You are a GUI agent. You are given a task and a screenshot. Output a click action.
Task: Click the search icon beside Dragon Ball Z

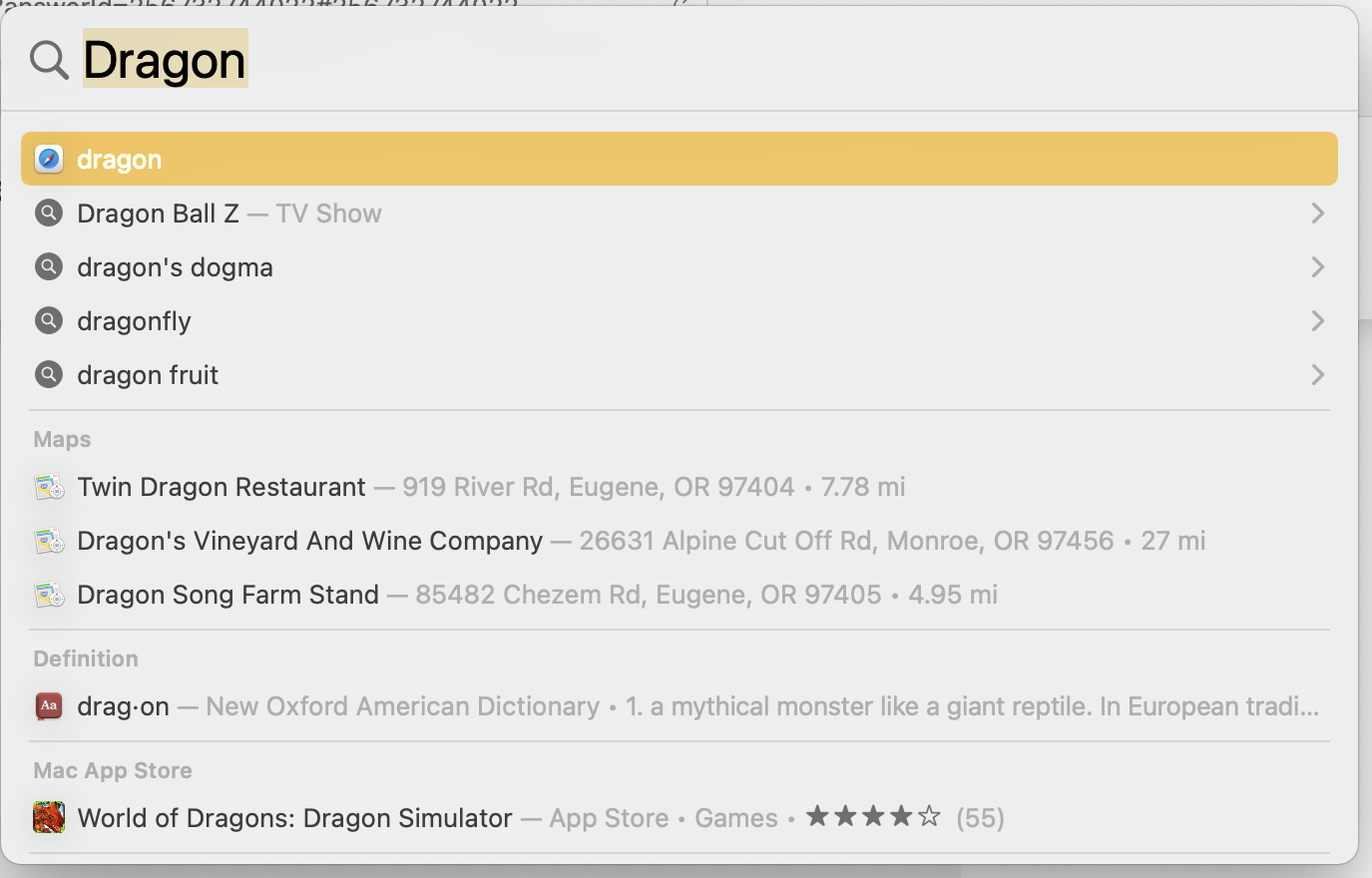pyautogui.click(x=49, y=213)
